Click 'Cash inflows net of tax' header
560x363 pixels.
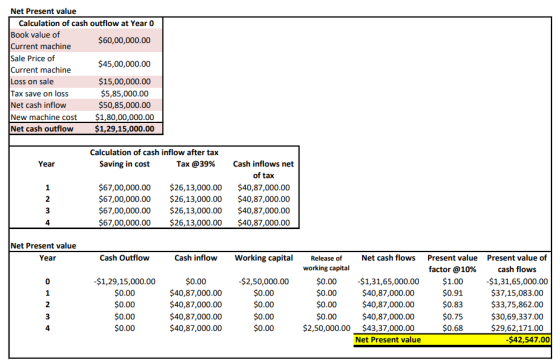(x=263, y=170)
